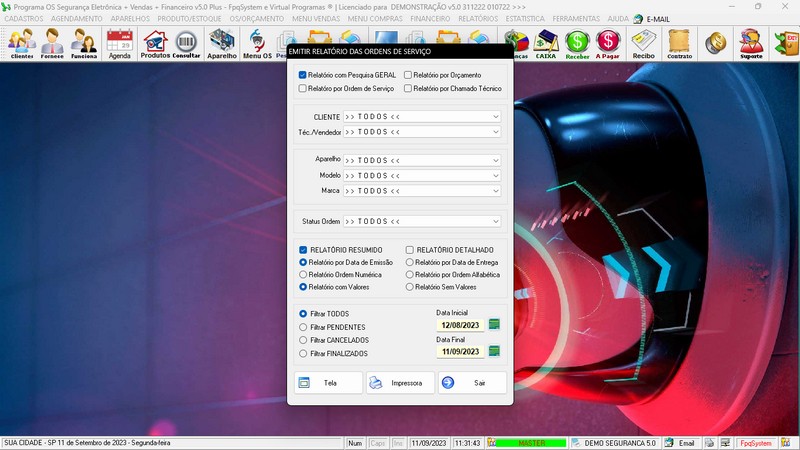This screenshot has height=450, width=800.
Task: Expand the Marca dropdown
Action: pos(495,190)
